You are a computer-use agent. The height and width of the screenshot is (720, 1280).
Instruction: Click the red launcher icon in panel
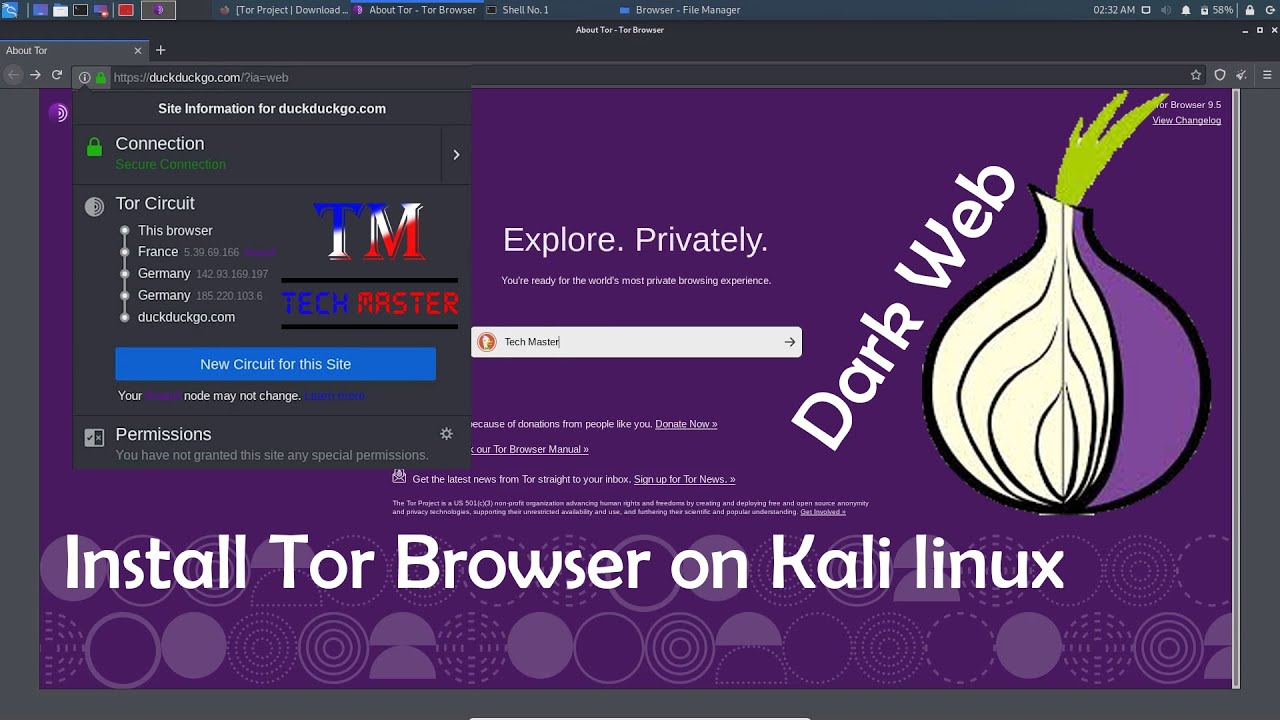(126, 10)
